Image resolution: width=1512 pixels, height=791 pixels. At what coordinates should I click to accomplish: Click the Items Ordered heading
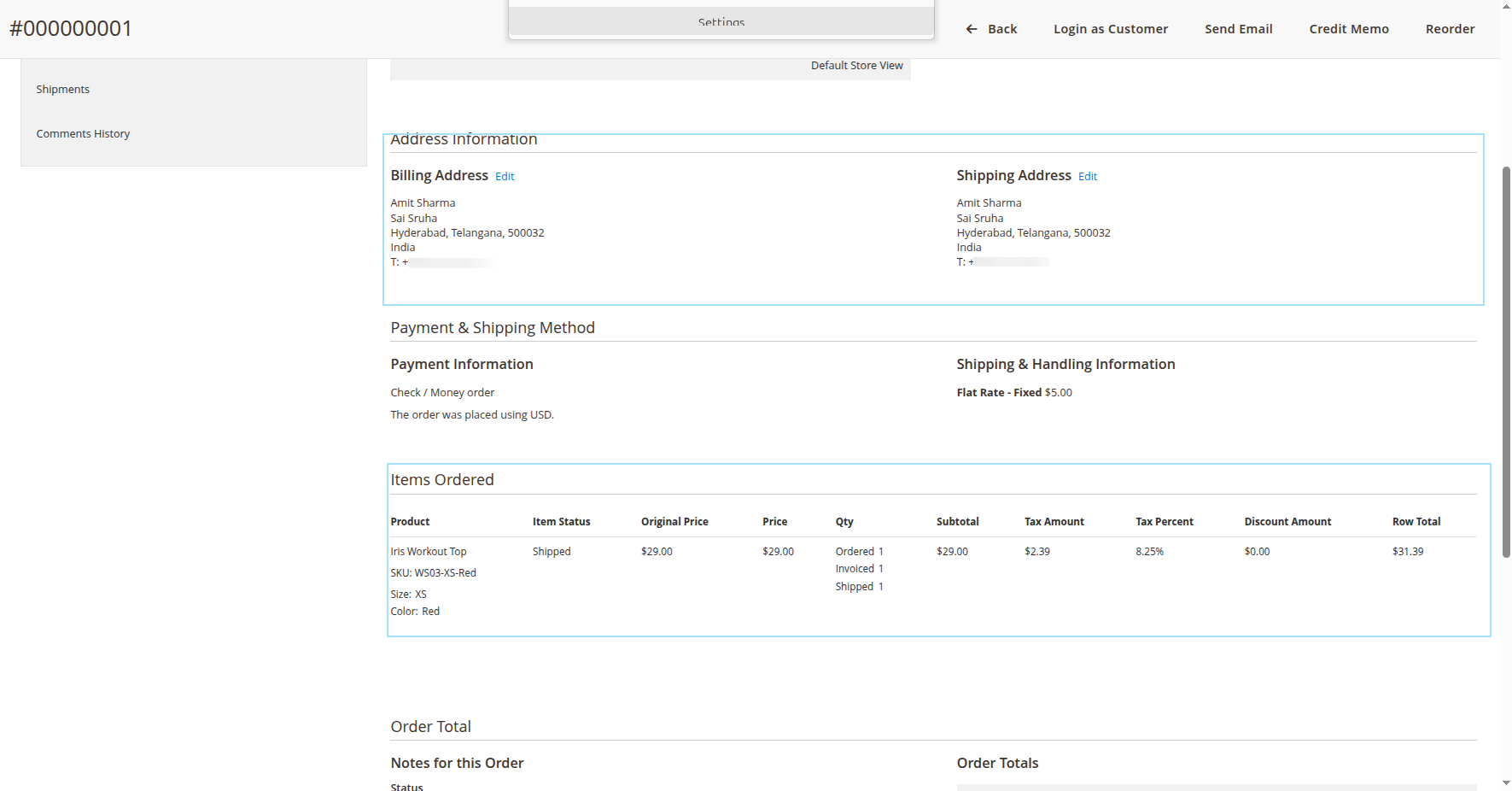pos(442,480)
